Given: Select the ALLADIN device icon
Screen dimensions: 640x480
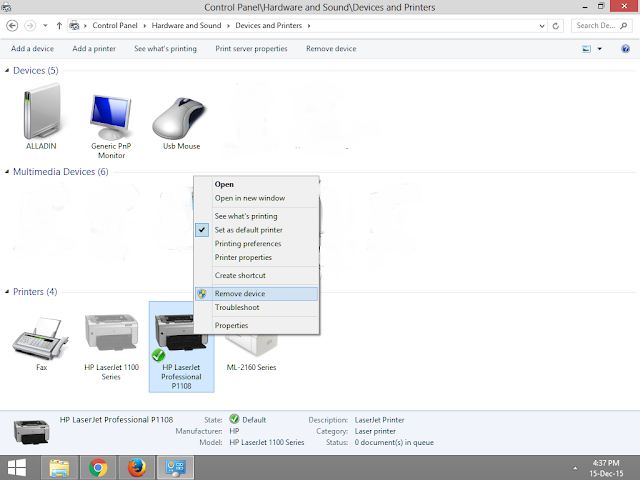Looking at the screenshot, I should coord(41,111).
